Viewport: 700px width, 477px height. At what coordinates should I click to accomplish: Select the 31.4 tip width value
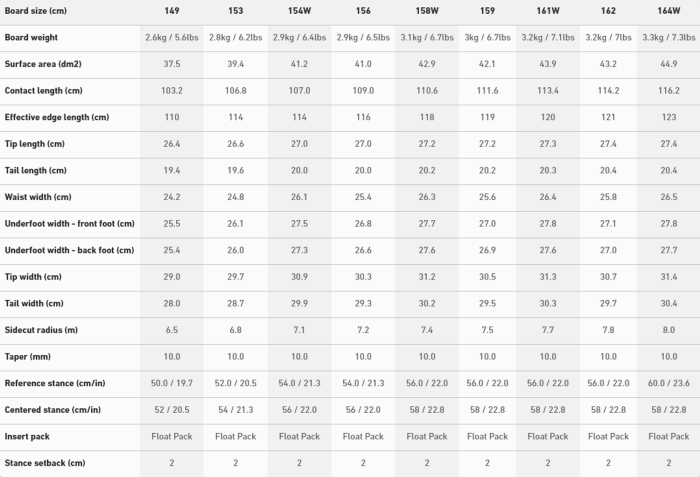tap(668, 277)
